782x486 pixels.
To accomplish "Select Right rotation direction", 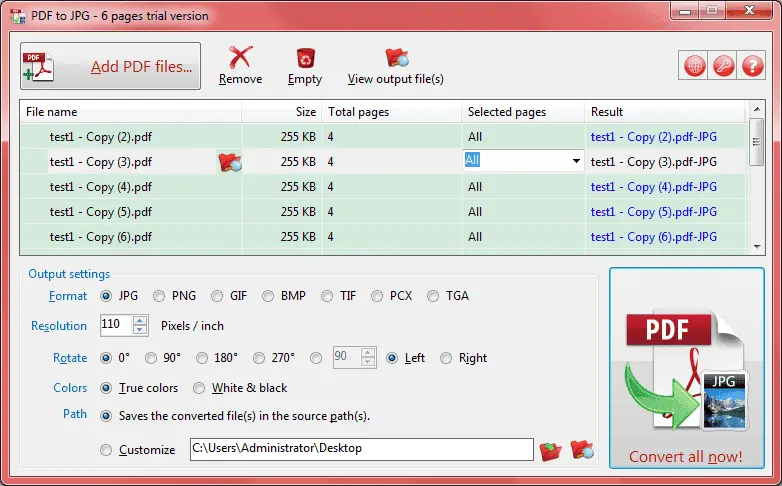I will pyautogui.click(x=446, y=358).
